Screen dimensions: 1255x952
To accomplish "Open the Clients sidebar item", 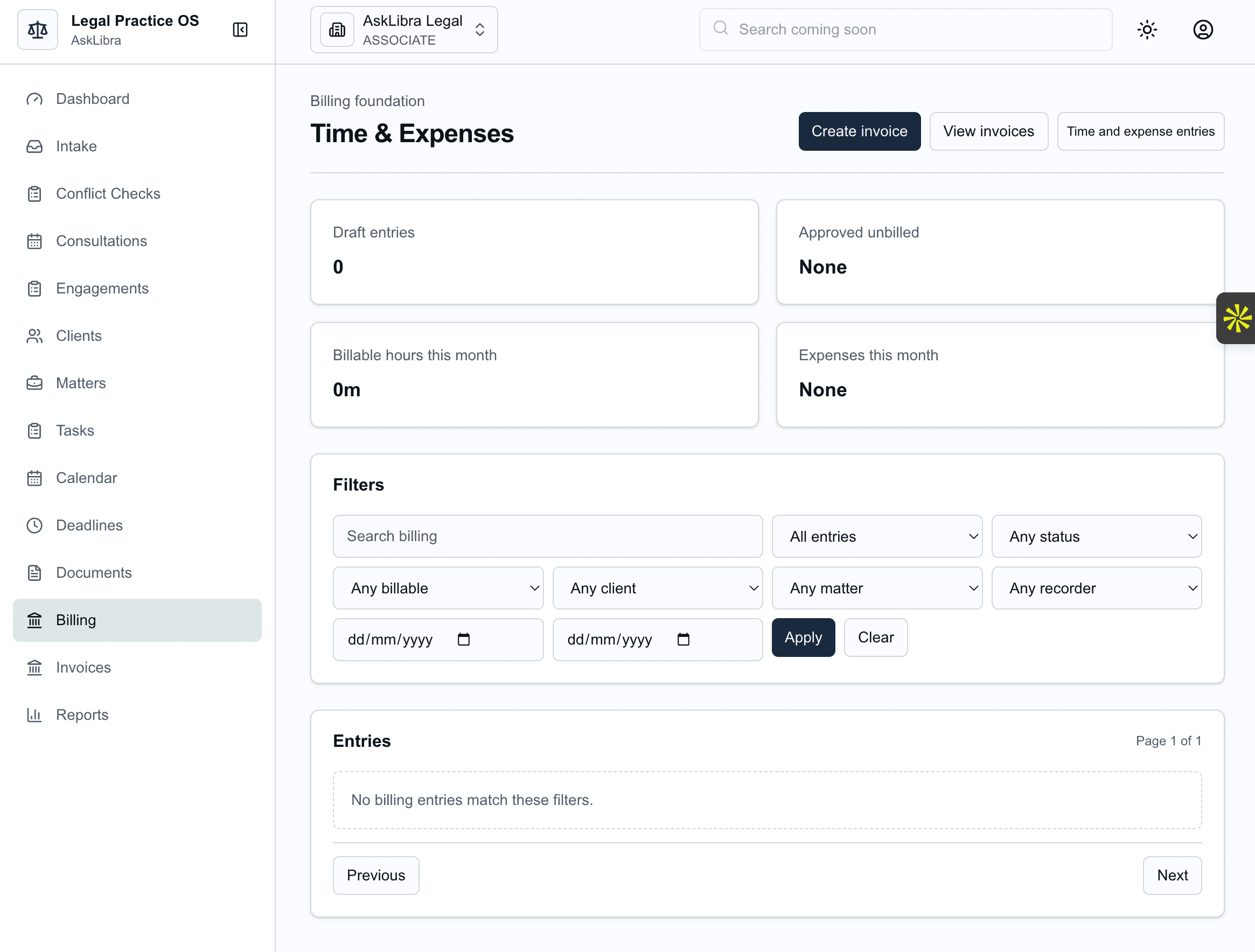I will pyautogui.click(x=137, y=336).
